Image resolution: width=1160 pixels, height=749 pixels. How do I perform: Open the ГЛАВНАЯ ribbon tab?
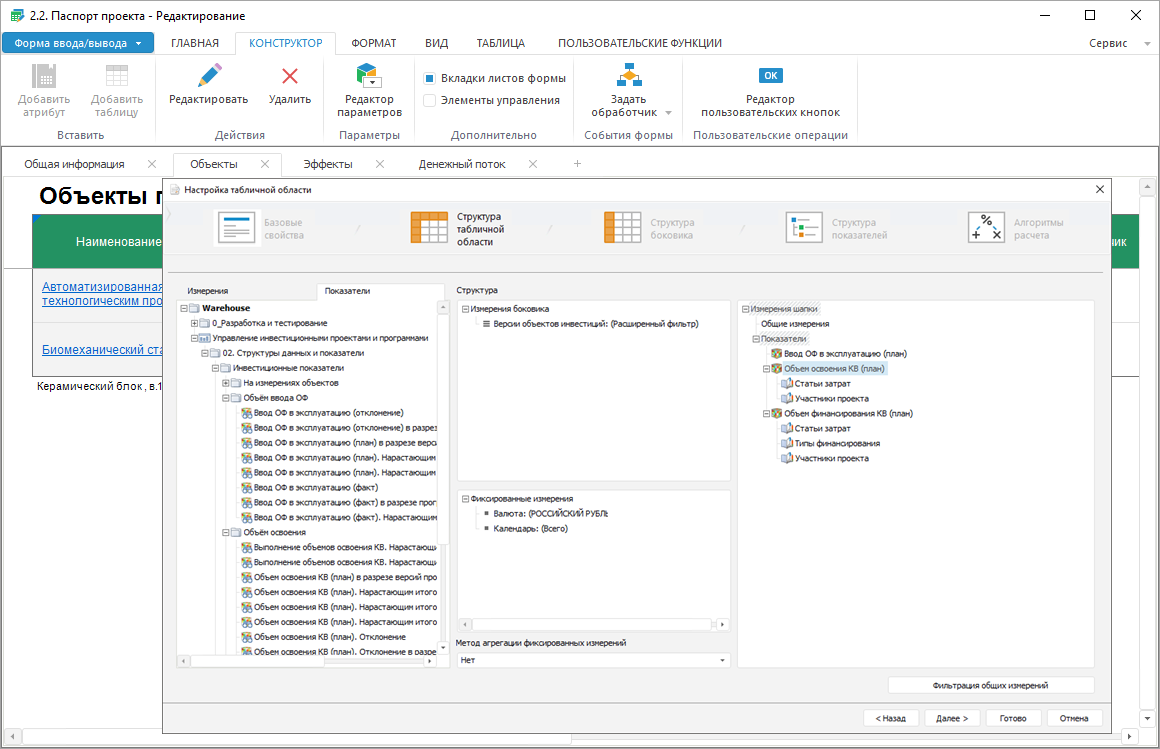point(195,43)
